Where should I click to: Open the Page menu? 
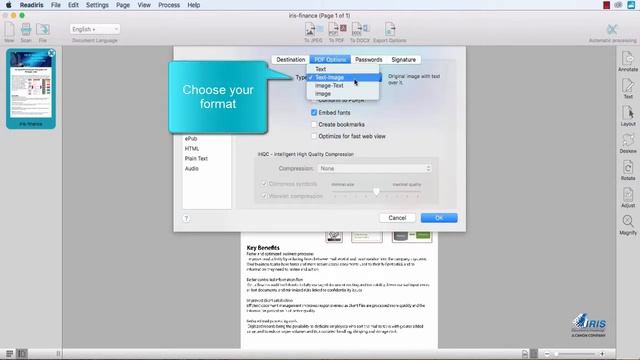coord(123,5)
